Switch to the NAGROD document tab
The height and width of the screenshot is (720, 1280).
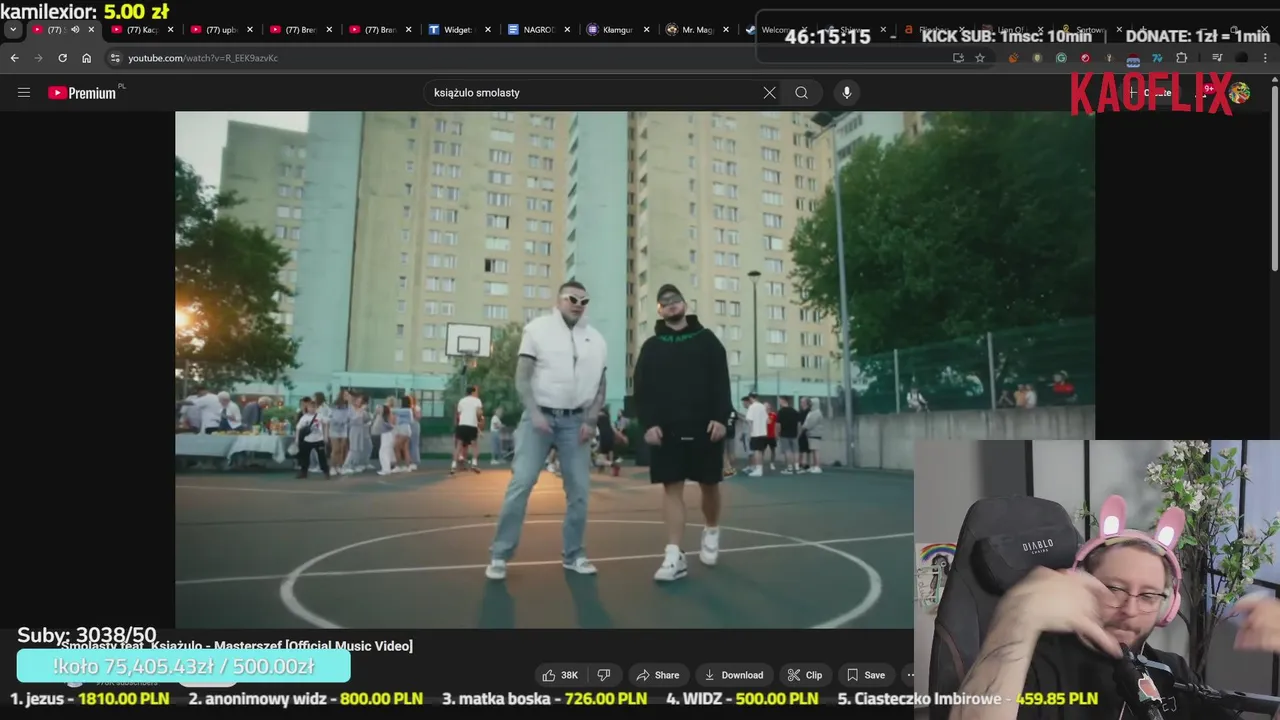click(x=538, y=30)
